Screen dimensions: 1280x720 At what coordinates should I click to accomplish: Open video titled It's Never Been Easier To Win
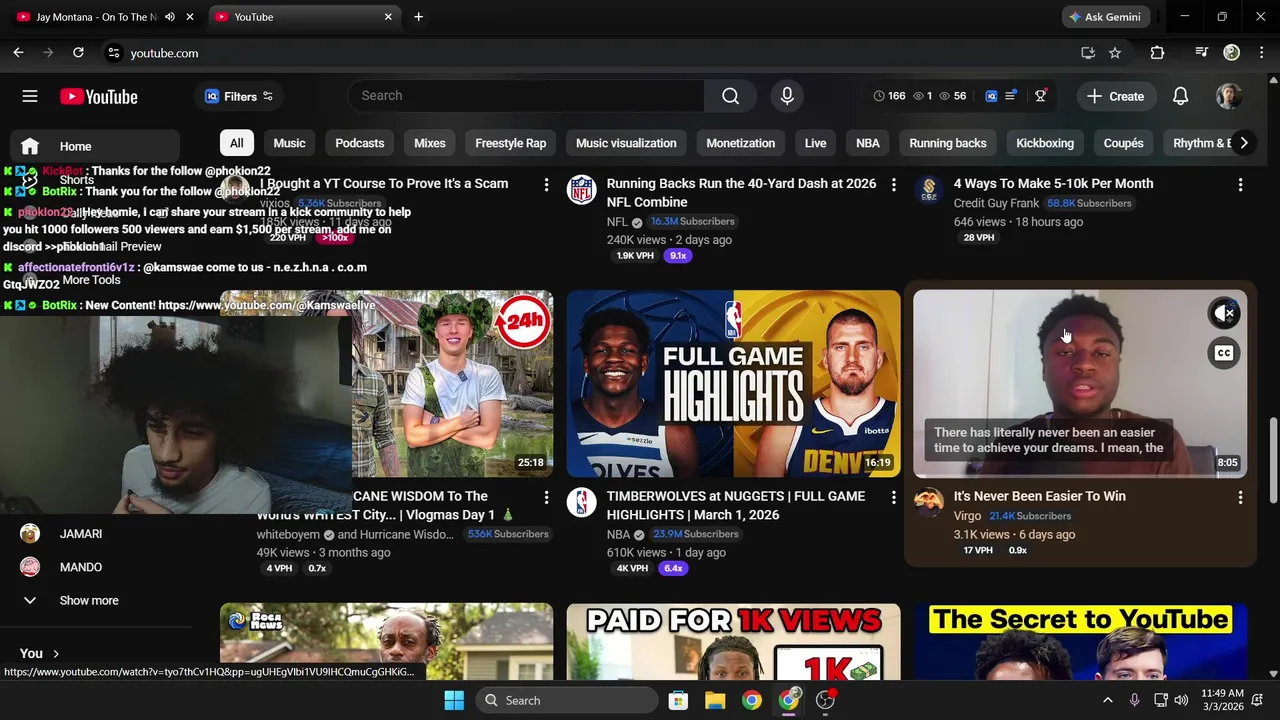pyautogui.click(x=1039, y=496)
